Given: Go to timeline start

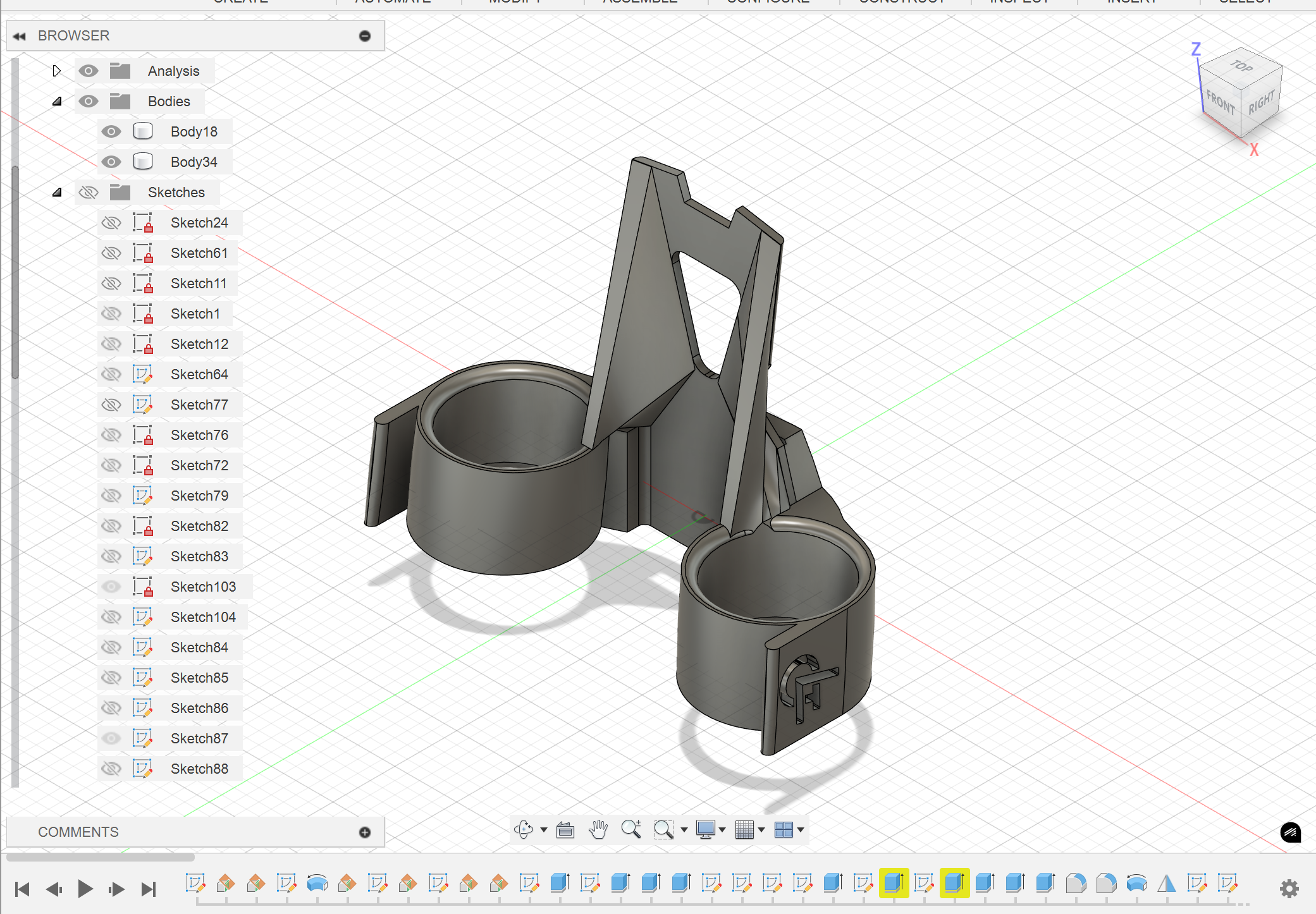Looking at the screenshot, I should (x=22, y=889).
